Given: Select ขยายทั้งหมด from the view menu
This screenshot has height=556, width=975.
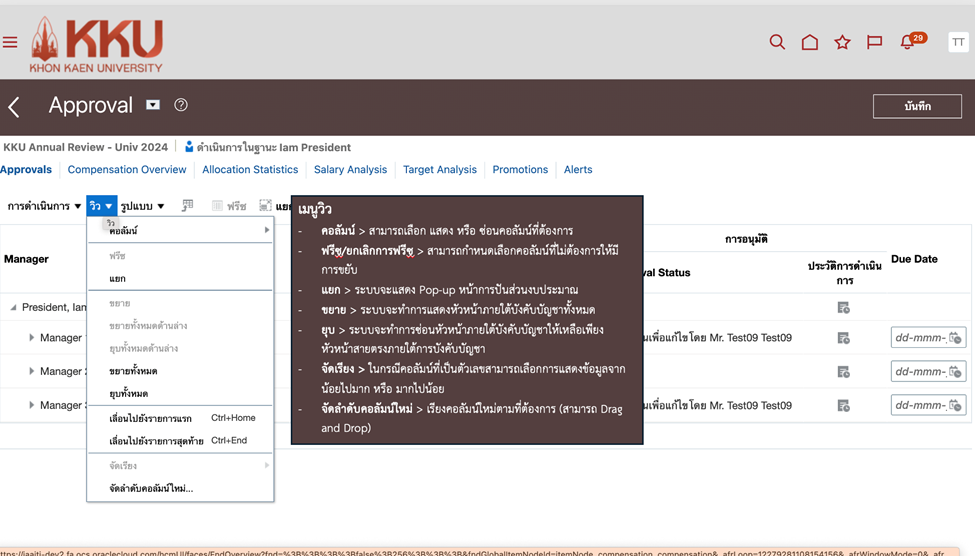Looking at the screenshot, I should click(x=133, y=371).
